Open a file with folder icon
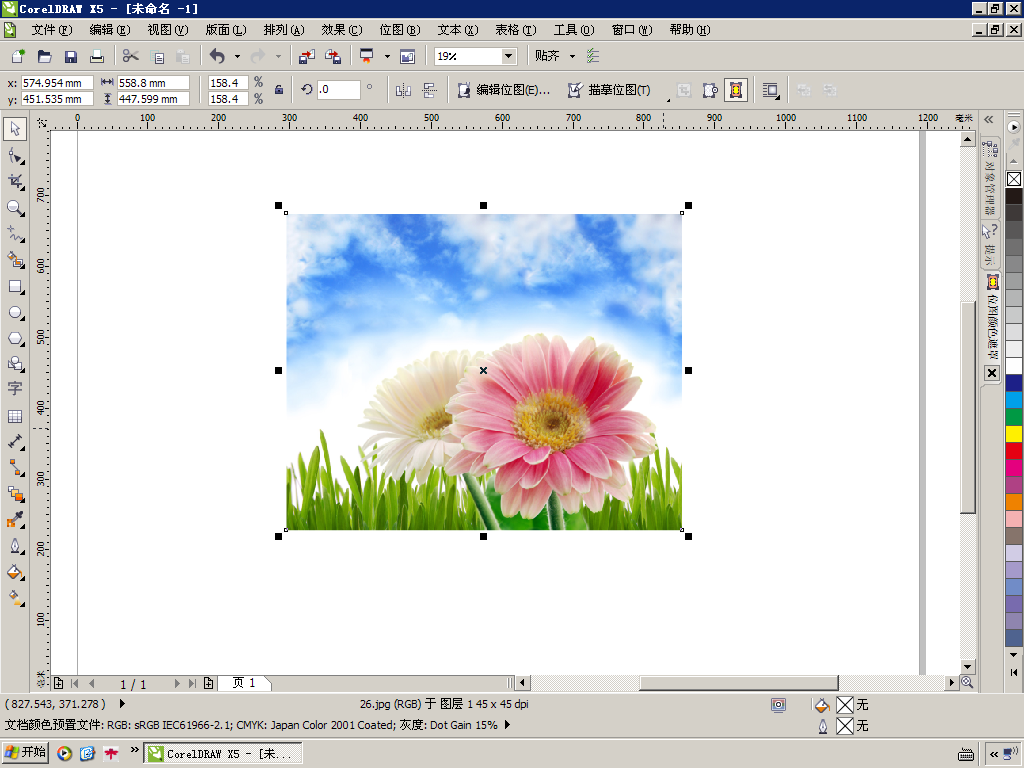The image size is (1024, 768). pyautogui.click(x=44, y=56)
